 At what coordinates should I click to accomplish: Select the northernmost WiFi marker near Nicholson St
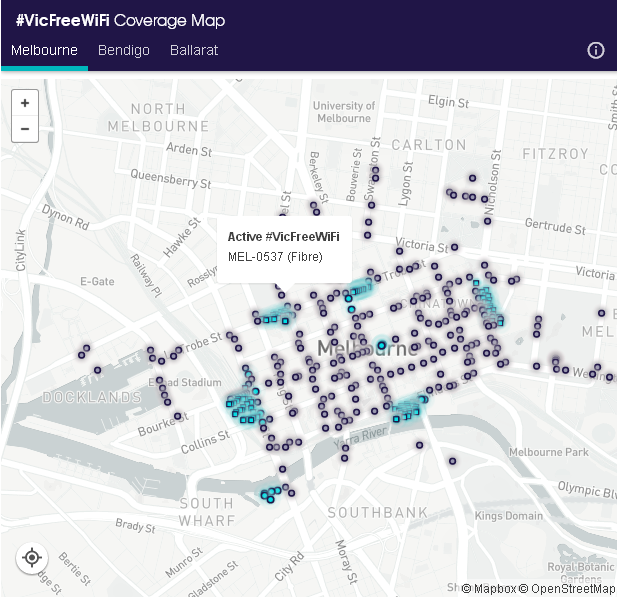pyautogui.click(x=473, y=178)
